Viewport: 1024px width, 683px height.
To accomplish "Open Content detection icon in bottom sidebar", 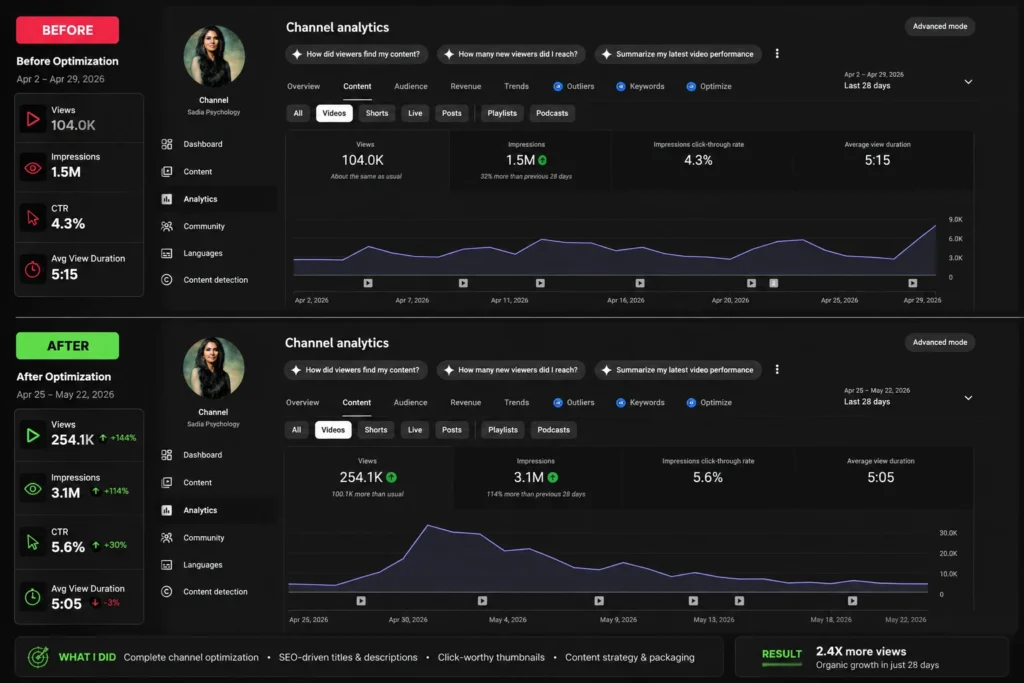I will (167, 592).
